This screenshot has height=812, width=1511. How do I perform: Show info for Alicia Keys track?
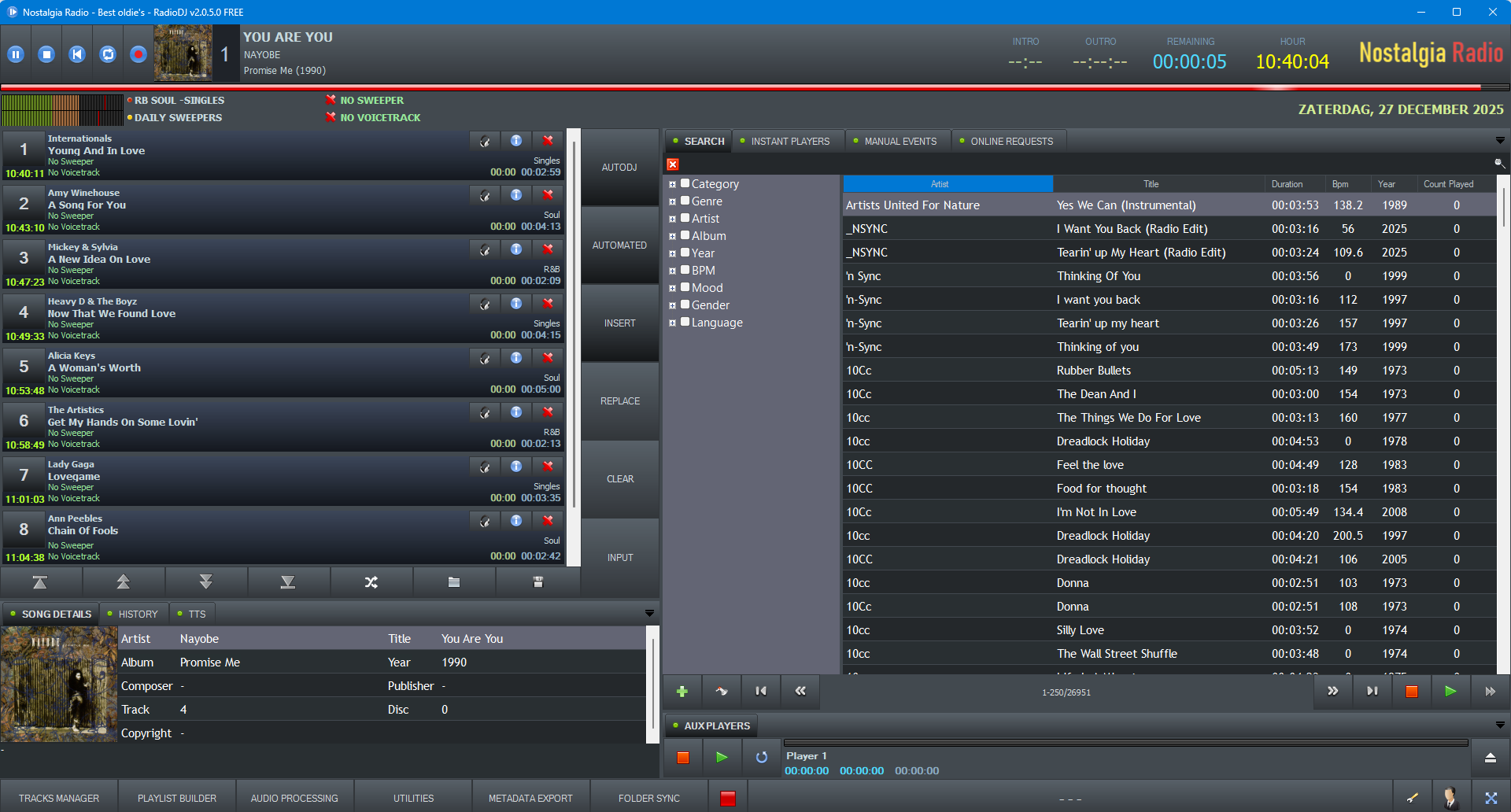pos(516,358)
